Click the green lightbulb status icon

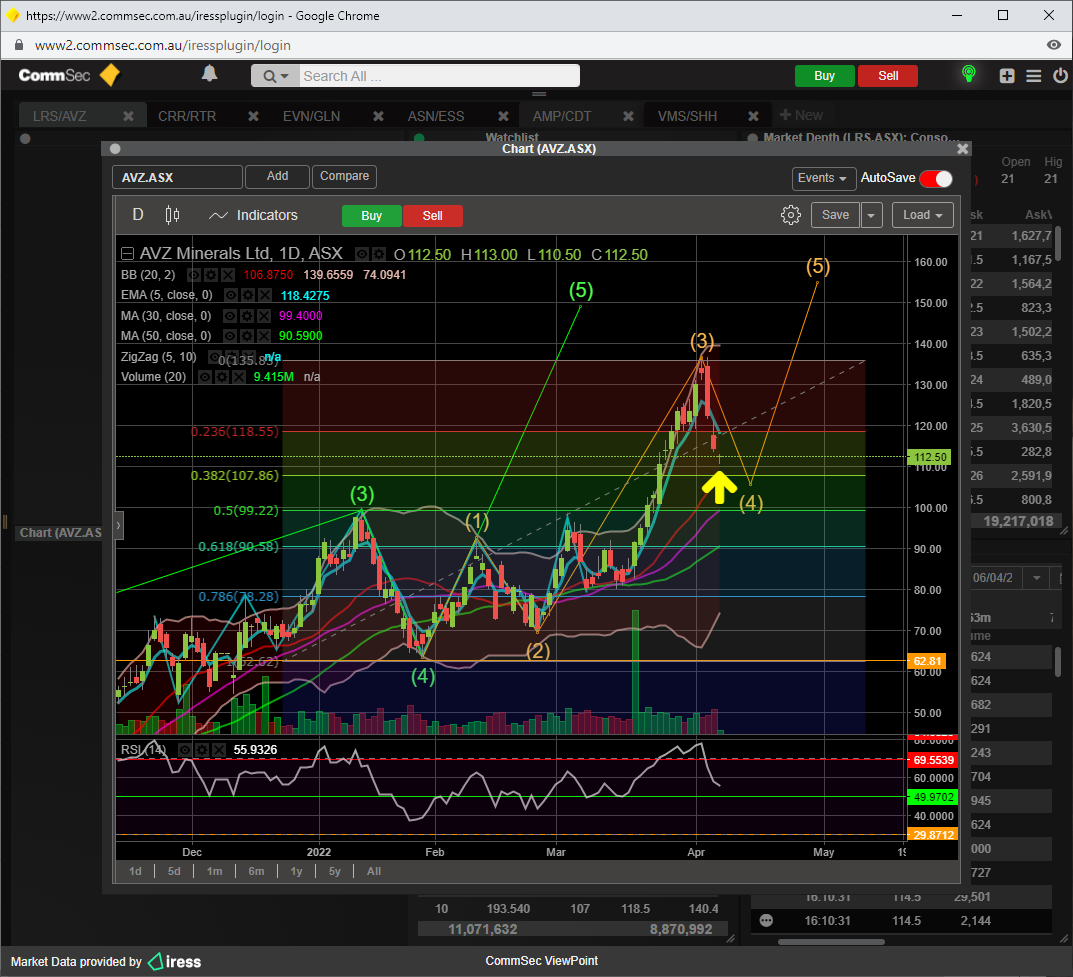pyautogui.click(x=968, y=75)
